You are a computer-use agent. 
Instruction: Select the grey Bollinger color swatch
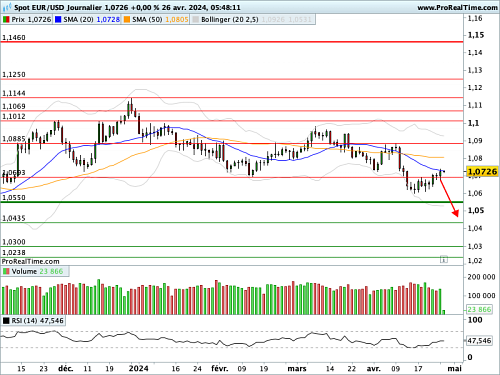click(196, 20)
